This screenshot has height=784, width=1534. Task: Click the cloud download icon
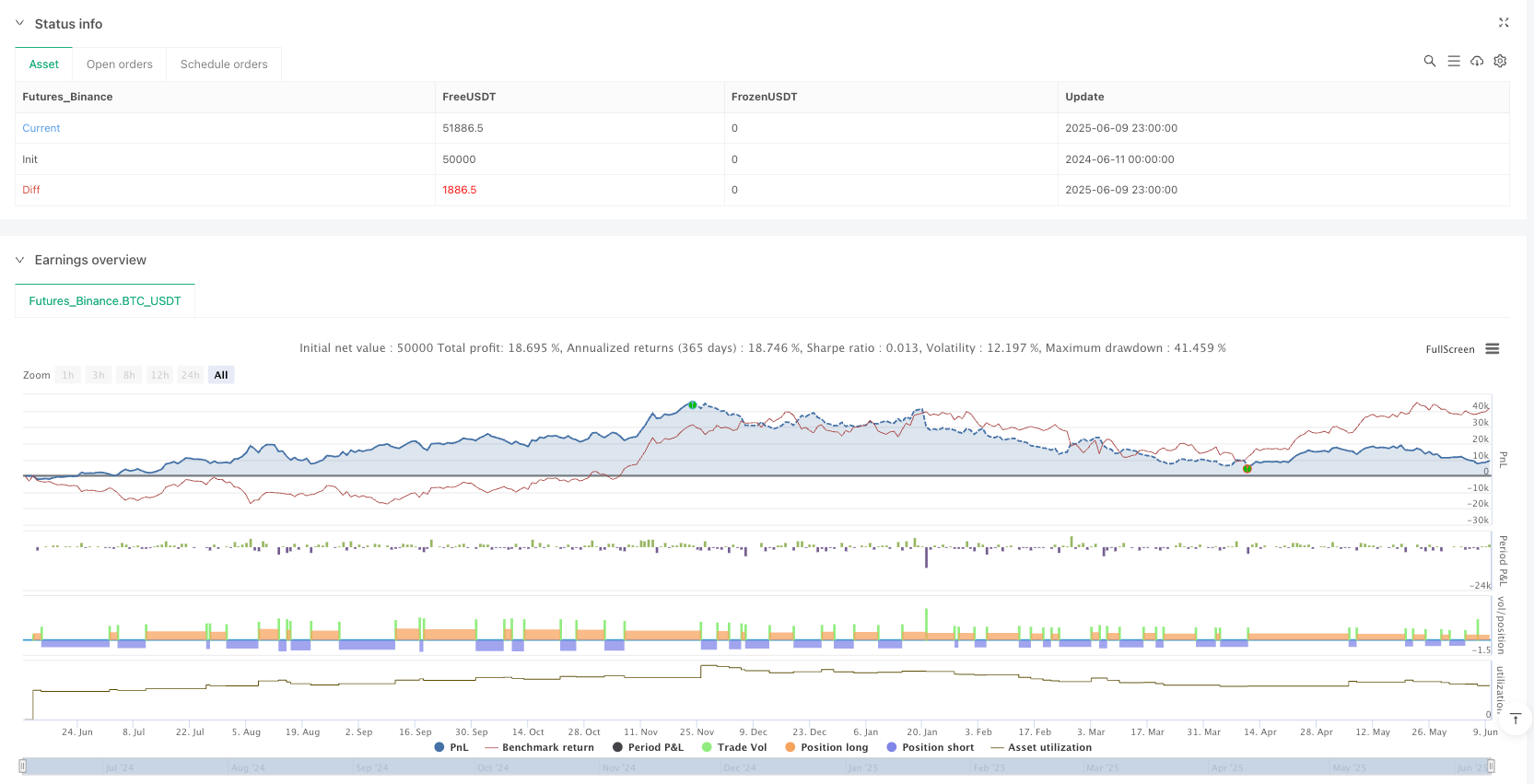[1477, 61]
